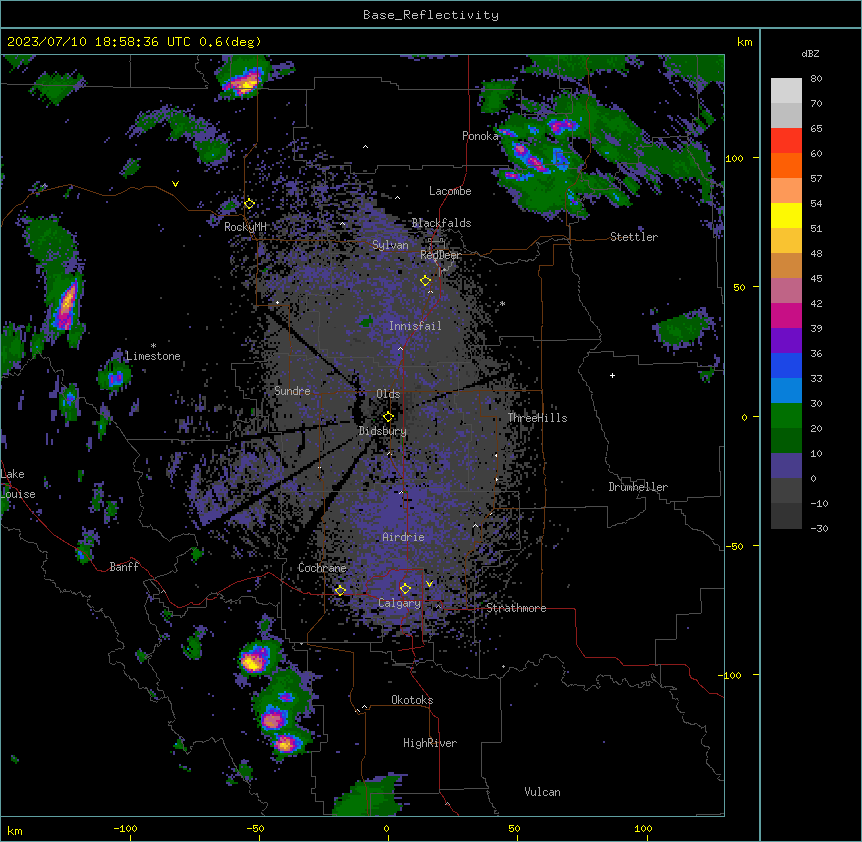Click the Ponoka city label
Viewport: 862px width, 842px height.
click(480, 136)
